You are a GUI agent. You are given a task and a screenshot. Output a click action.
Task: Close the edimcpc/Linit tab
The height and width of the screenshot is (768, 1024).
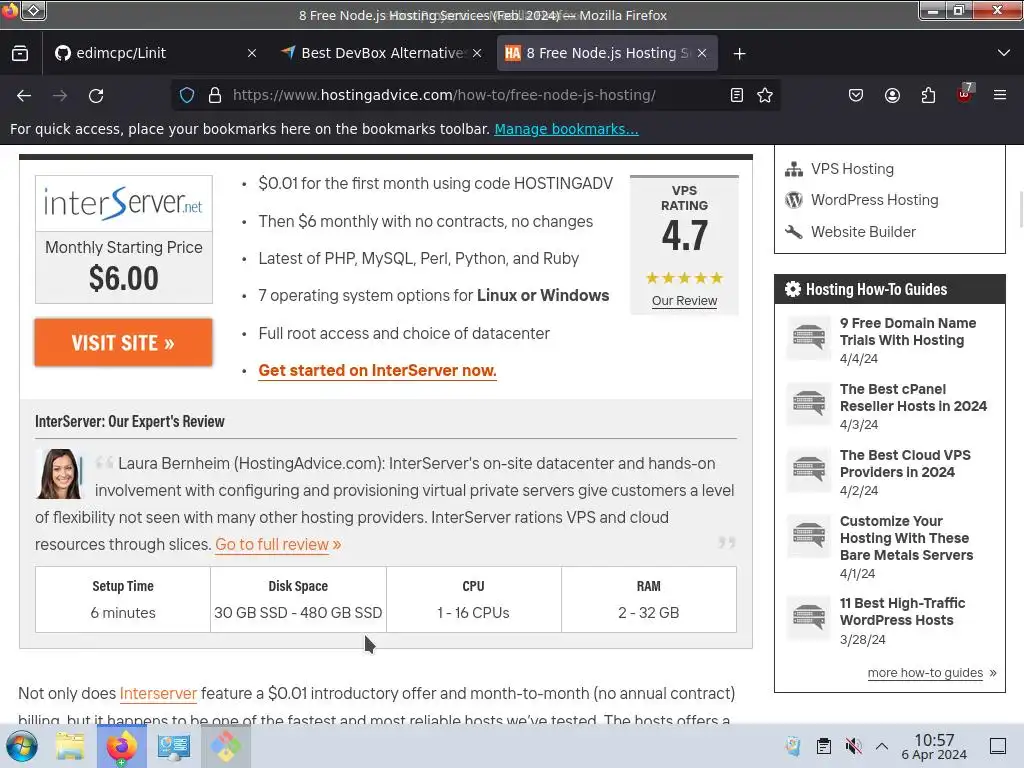pyautogui.click(x=252, y=54)
